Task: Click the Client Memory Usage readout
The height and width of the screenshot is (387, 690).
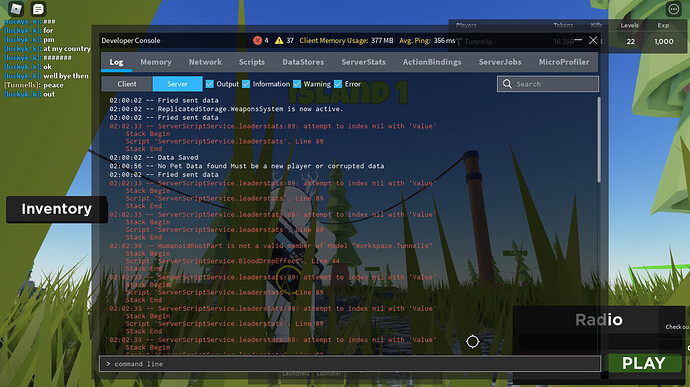Action: (x=346, y=41)
